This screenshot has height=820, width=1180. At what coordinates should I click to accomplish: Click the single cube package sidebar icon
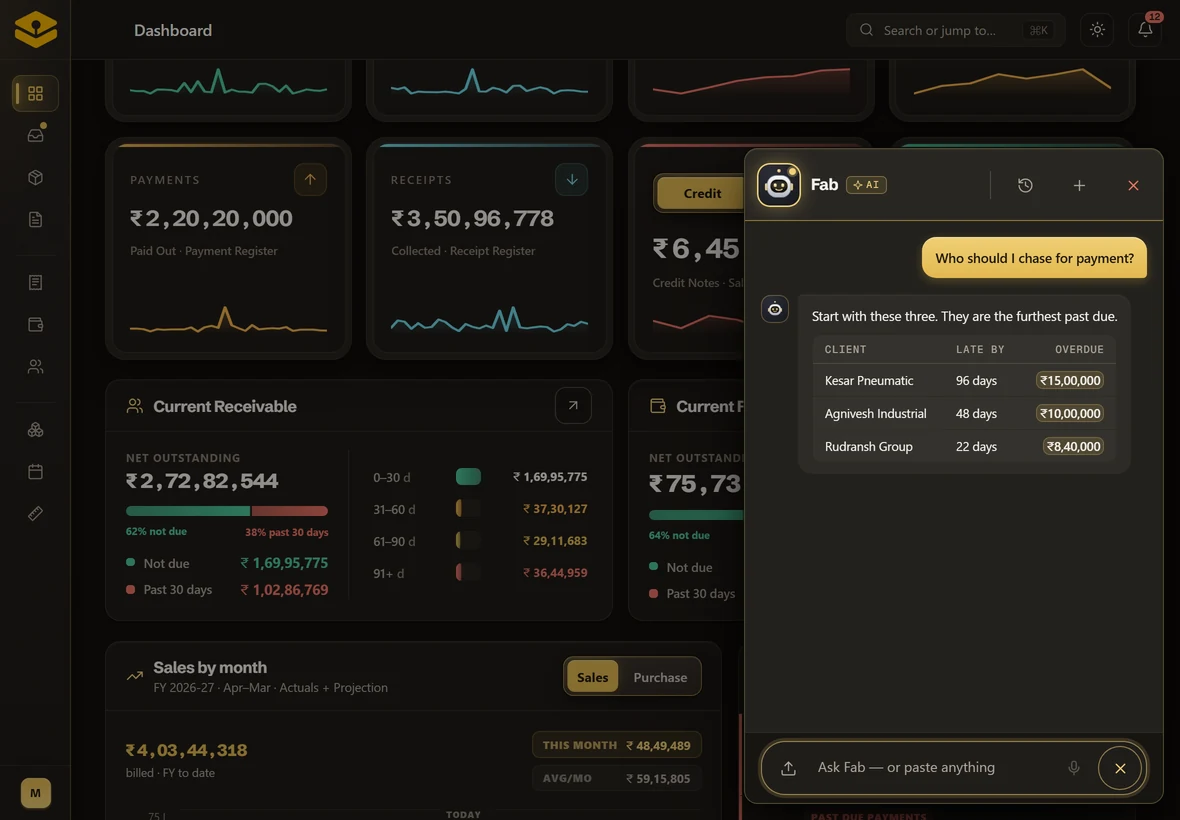coord(35,178)
